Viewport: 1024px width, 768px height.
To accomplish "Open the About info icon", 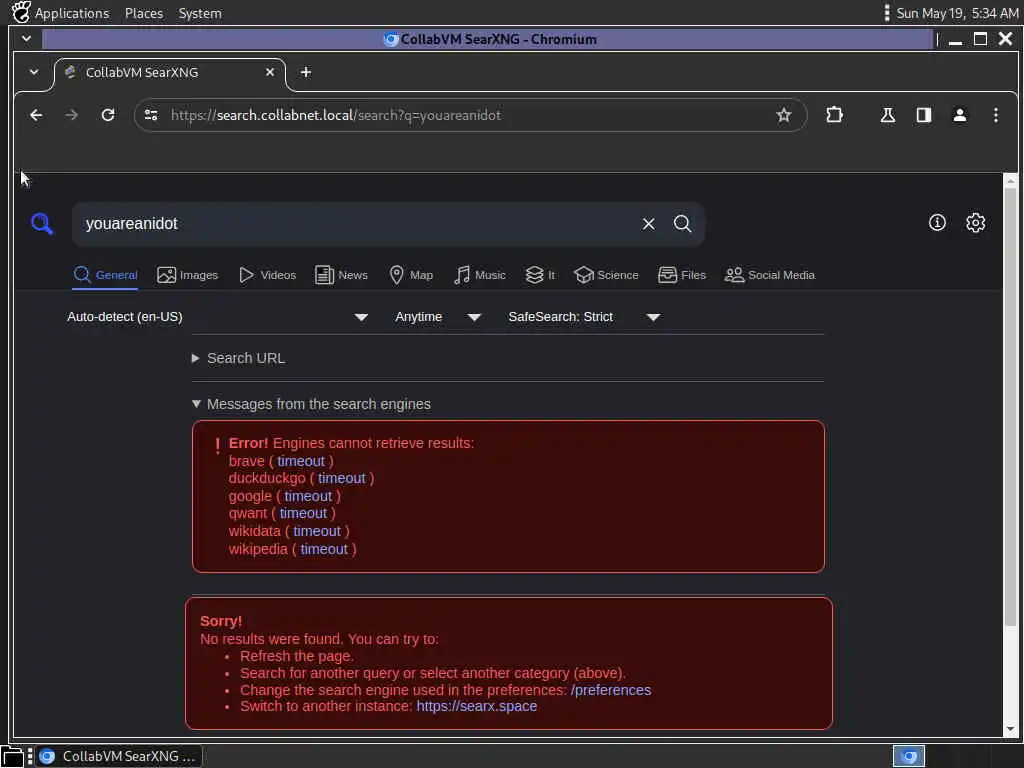I will pyautogui.click(x=937, y=223).
